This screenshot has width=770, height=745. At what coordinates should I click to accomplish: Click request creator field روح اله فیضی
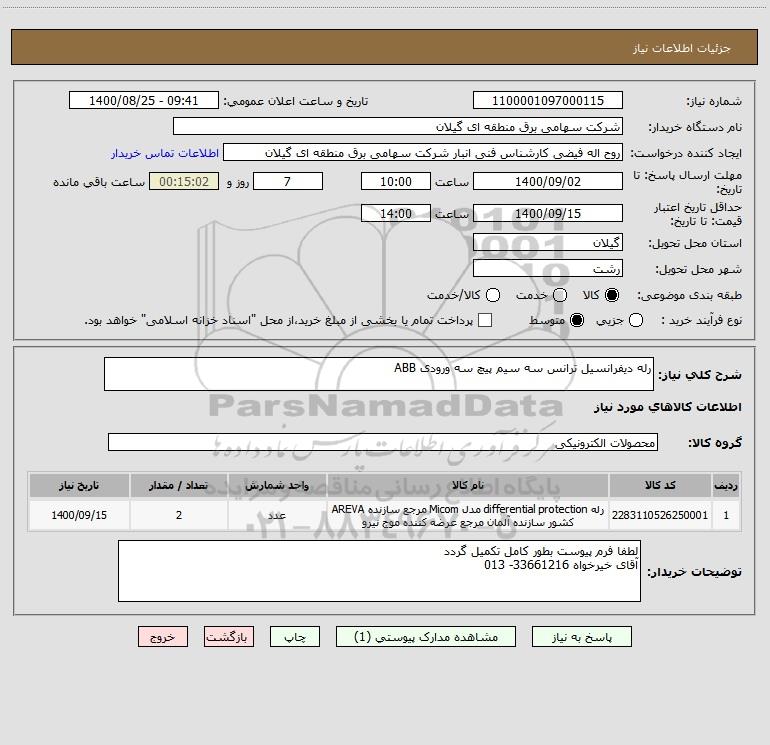423,153
